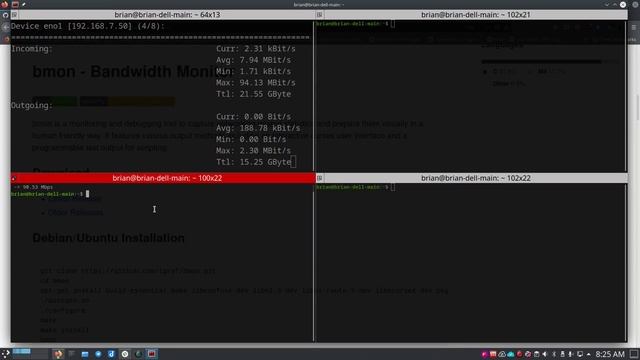This screenshot has height=360, width=640.
Task: Open the grouping menu icon of the red 100x22 pane
Action: (13, 178)
